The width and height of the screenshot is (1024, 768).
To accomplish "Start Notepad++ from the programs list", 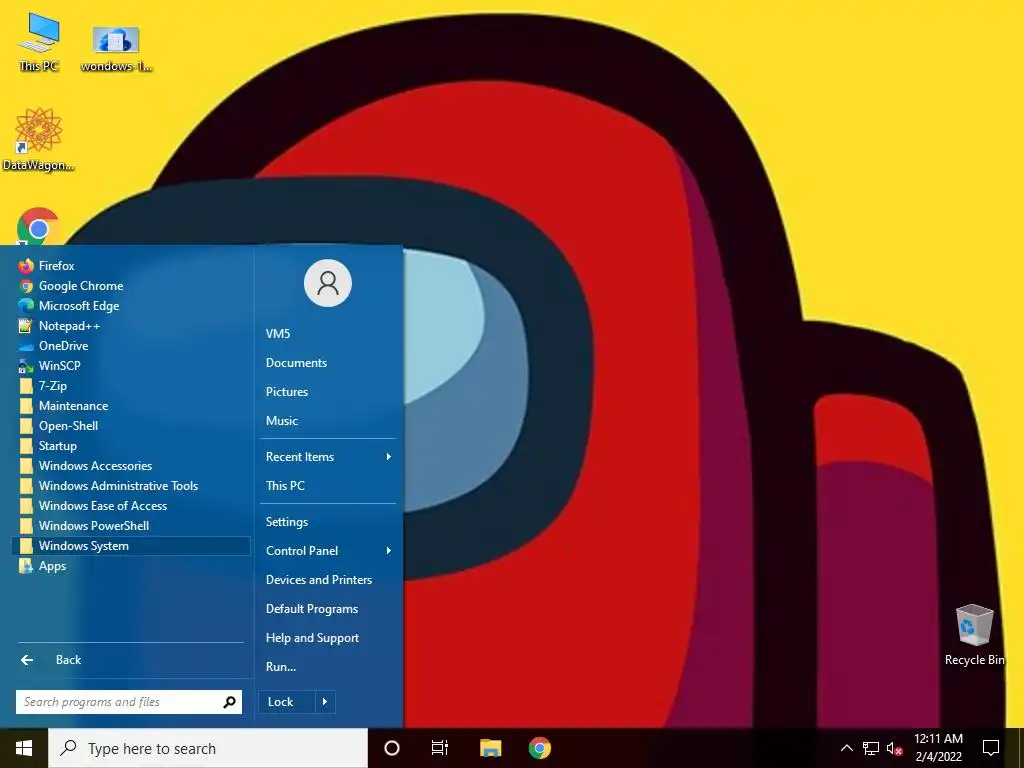I will click(x=131, y=326).
